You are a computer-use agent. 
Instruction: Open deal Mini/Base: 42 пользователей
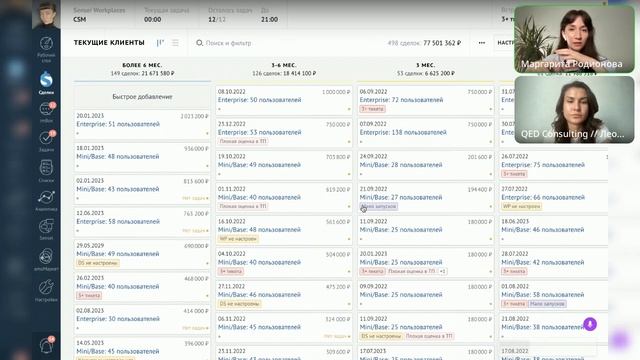(x=542, y=262)
